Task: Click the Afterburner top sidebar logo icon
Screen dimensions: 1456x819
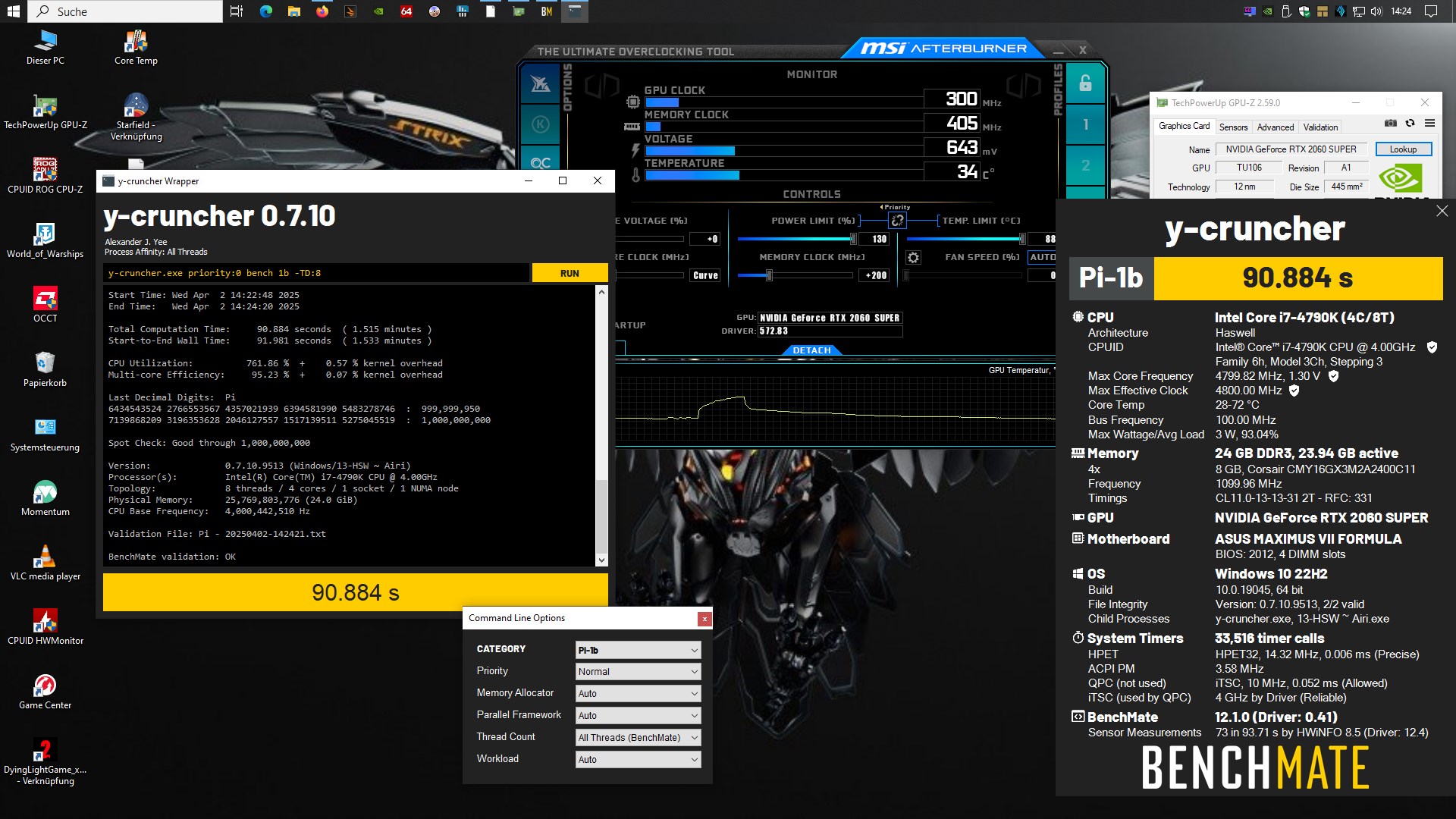Action: [x=540, y=84]
